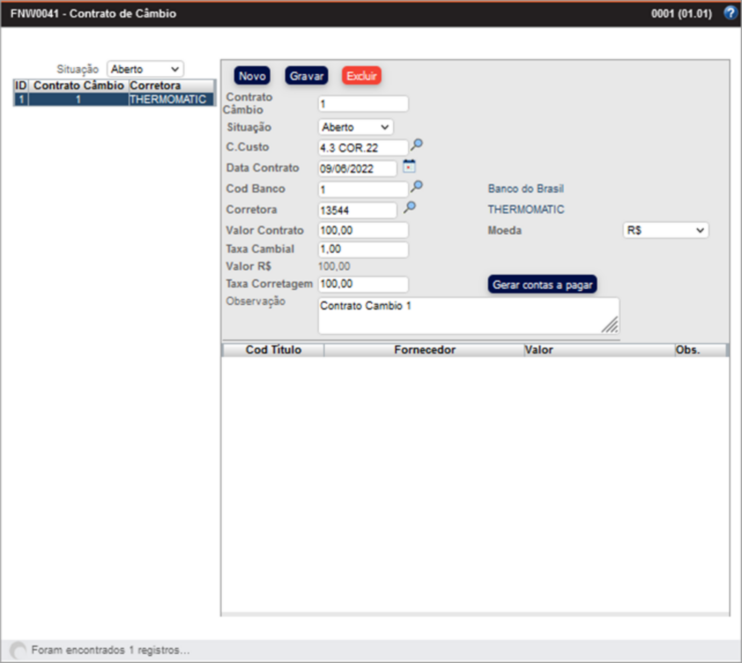Image resolution: width=742 pixels, height=663 pixels.
Task: Click the Cod Título column header
Action: (x=272, y=351)
